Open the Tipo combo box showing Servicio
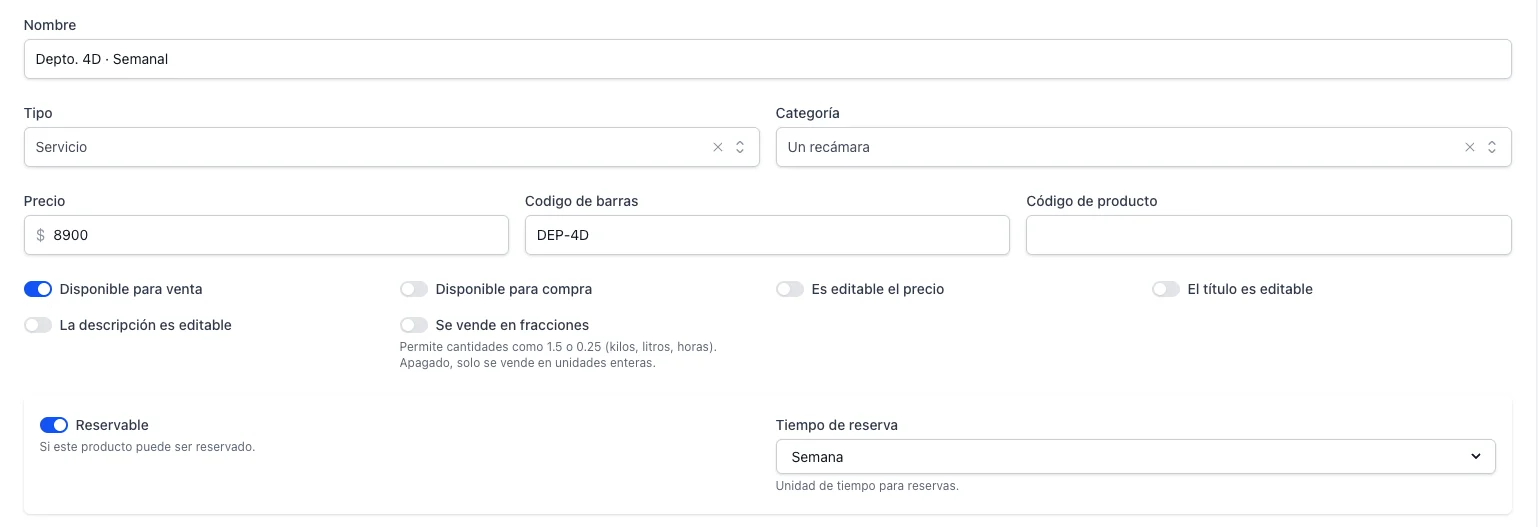 click(391, 147)
